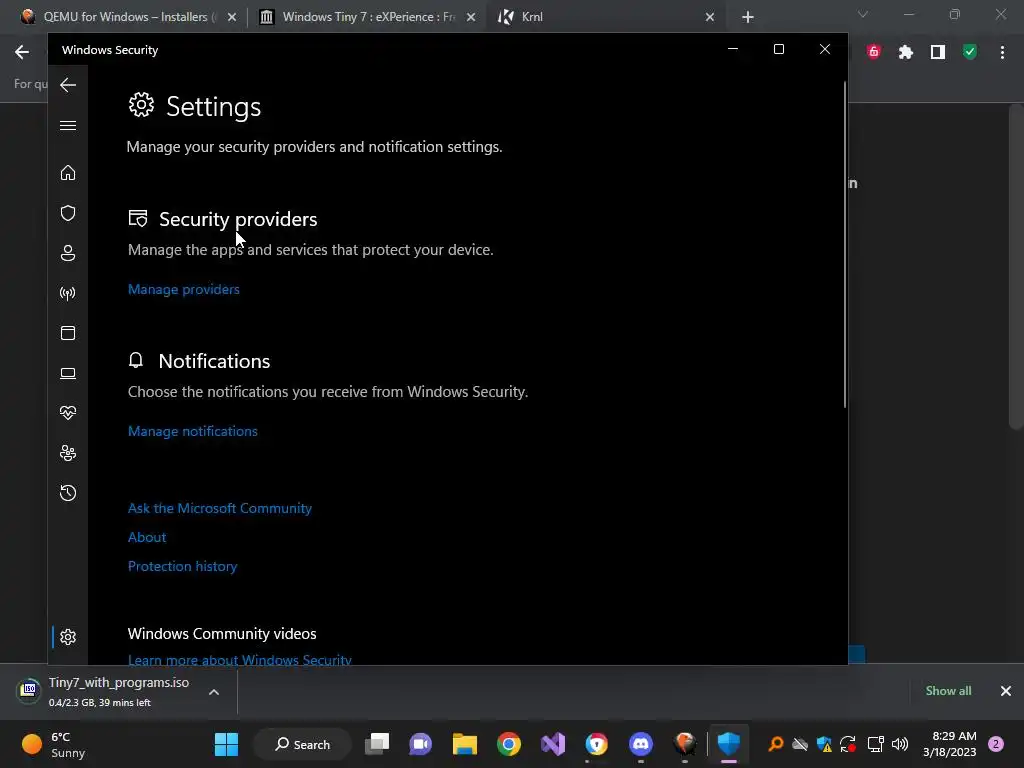Switch to QEMU for Windows browser tab

coord(128,17)
